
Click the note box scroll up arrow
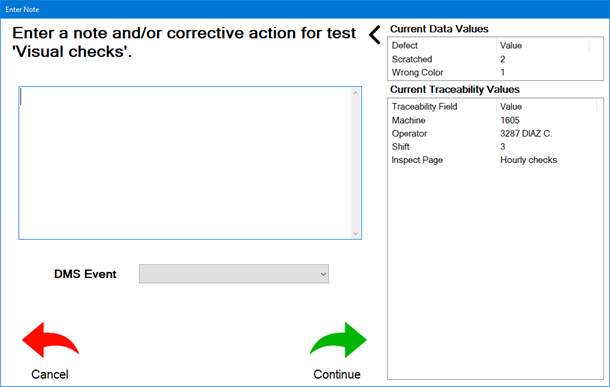click(x=355, y=93)
